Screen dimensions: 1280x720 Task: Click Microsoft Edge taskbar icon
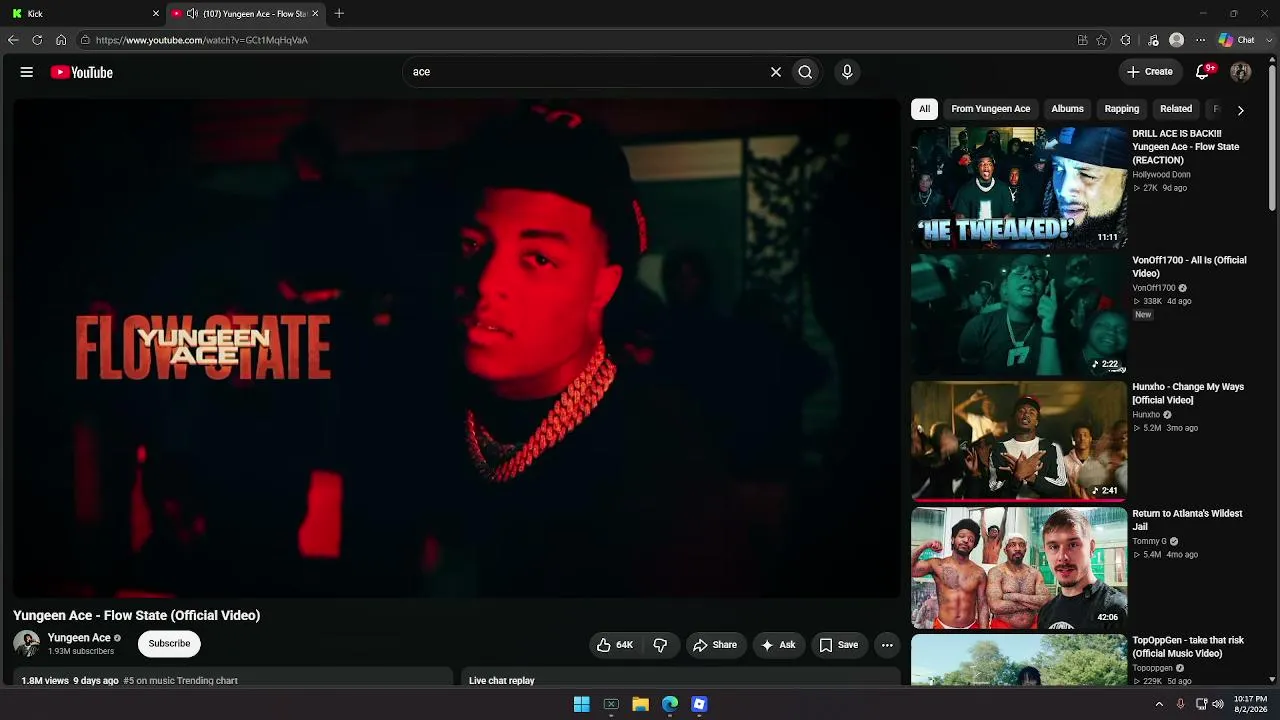pos(670,704)
